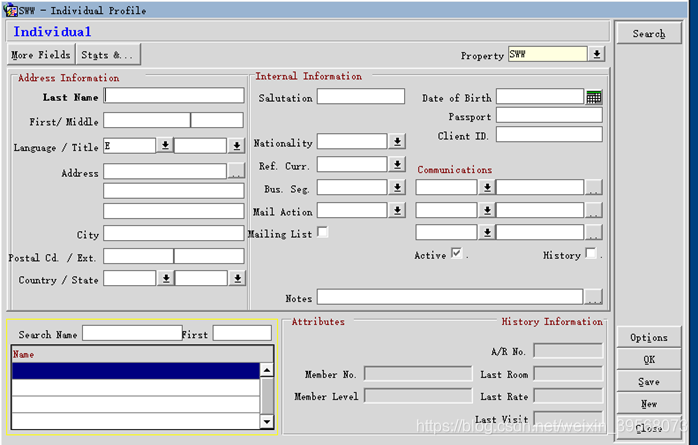
Task: Open the Country dropdown arrow
Action: (x=165, y=278)
